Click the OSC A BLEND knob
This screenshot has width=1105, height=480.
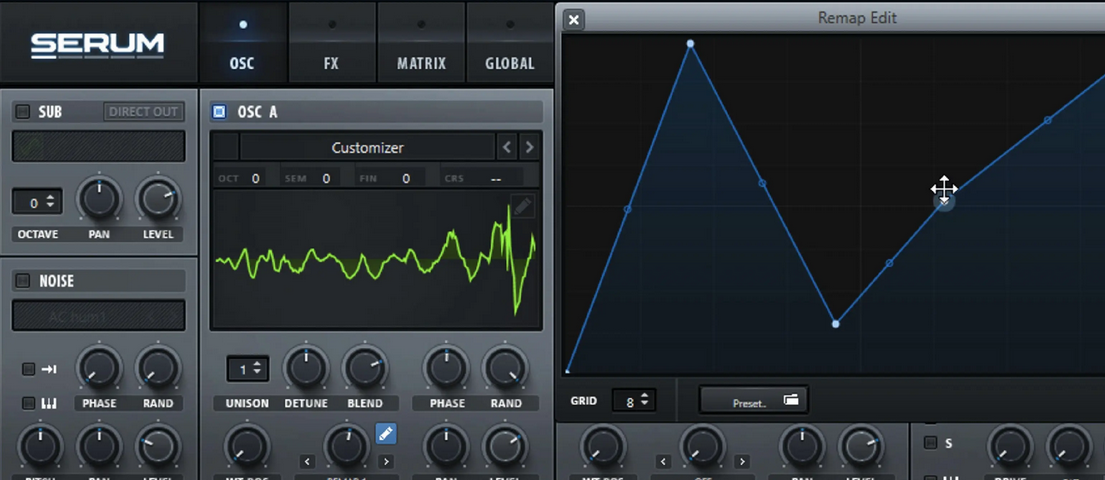(x=365, y=369)
